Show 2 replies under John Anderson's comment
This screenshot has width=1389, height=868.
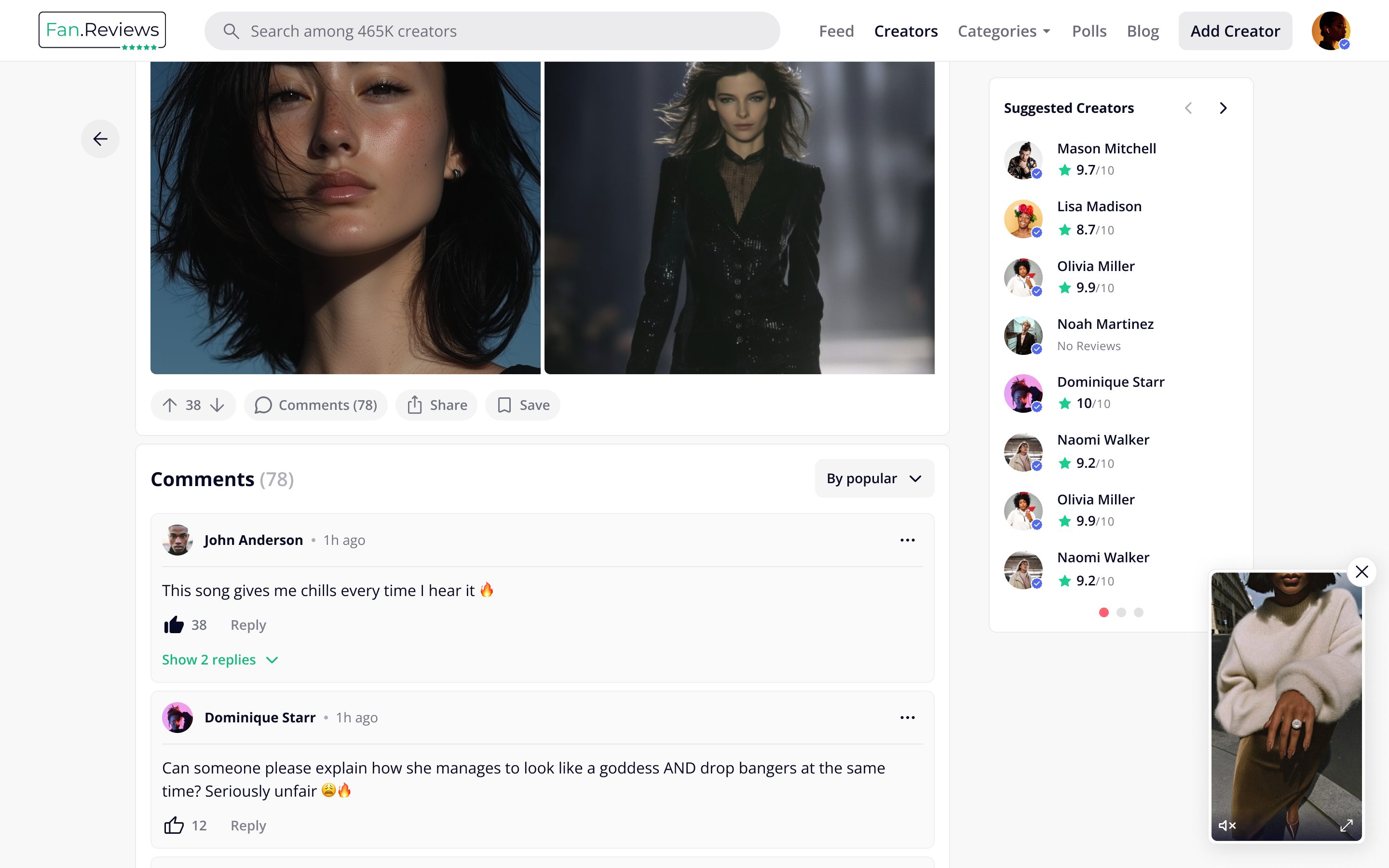point(220,660)
